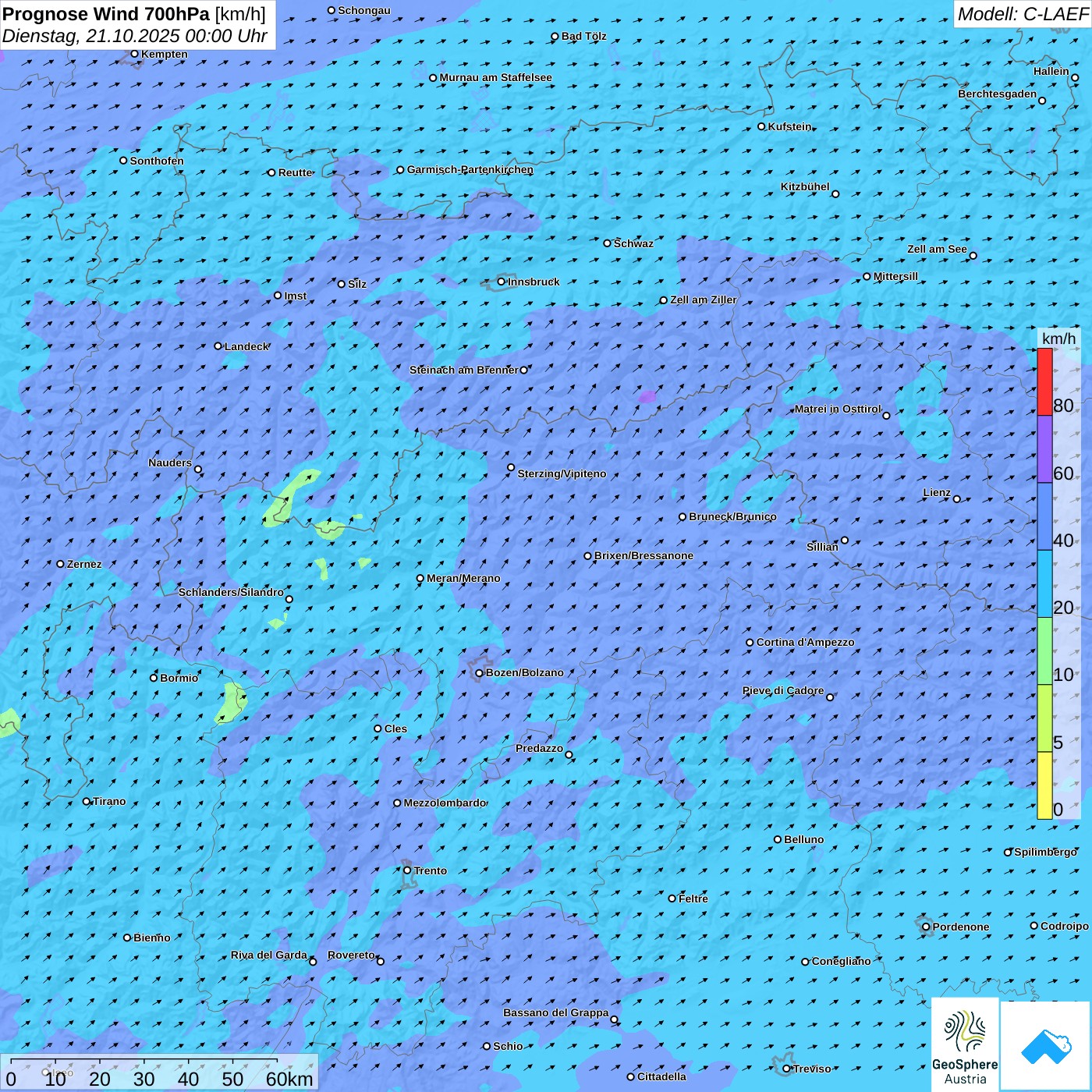Screen dimensions: 1092x1092
Task: Click the Belluno location dot
Action: [778, 839]
